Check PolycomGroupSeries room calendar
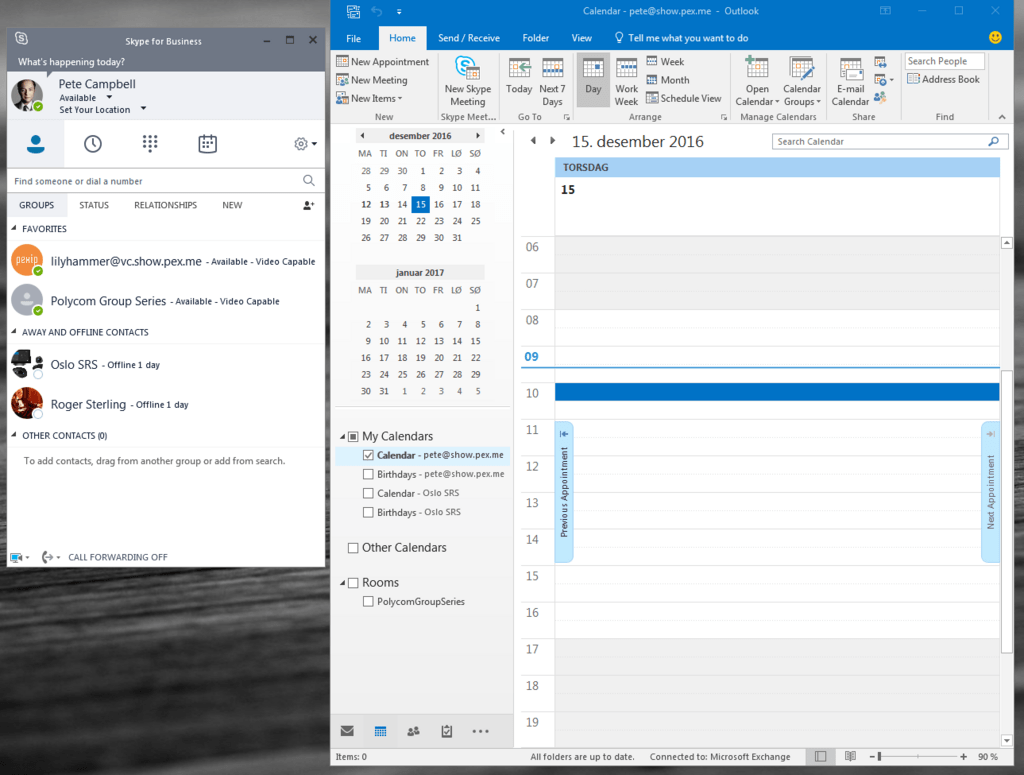This screenshot has height=775, width=1024. [x=368, y=601]
